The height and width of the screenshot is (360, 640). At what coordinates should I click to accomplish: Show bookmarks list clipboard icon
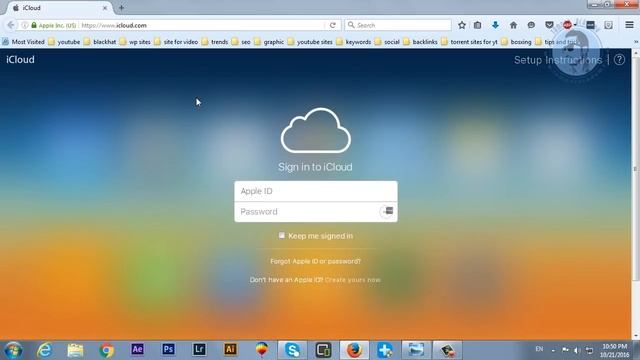click(x=478, y=25)
